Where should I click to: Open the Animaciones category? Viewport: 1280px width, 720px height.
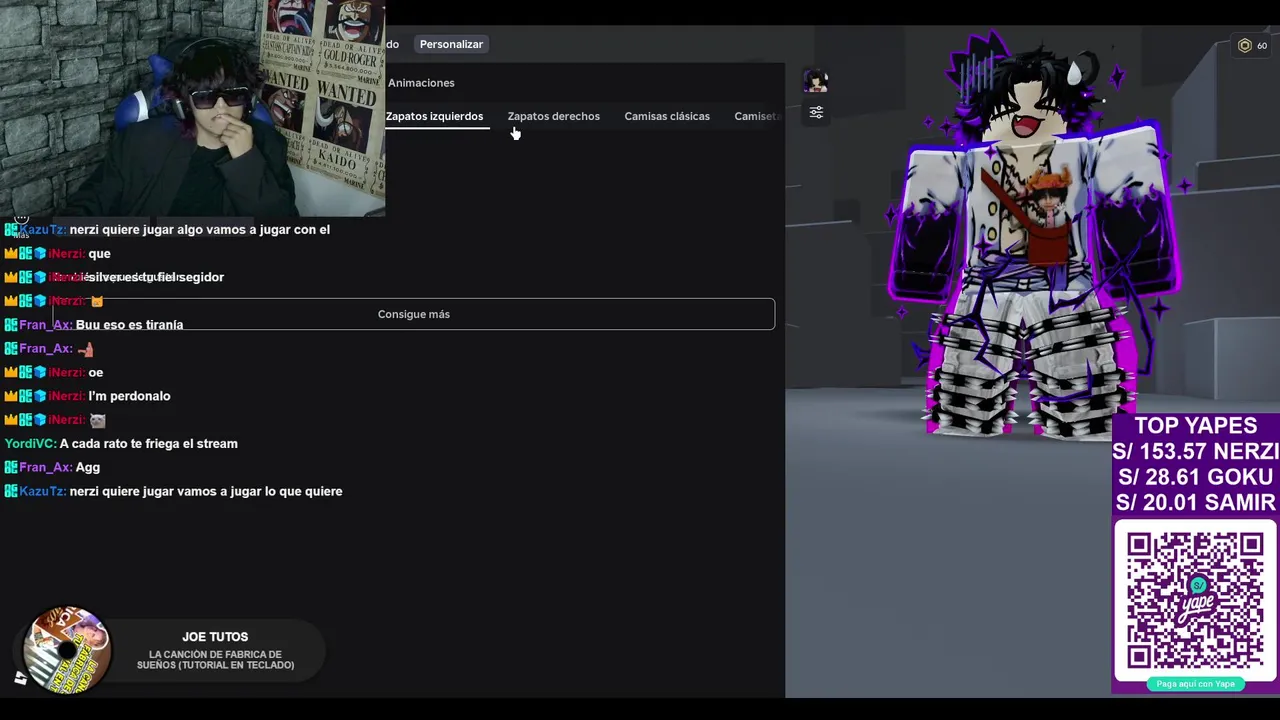pyautogui.click(x=421, y=83)
